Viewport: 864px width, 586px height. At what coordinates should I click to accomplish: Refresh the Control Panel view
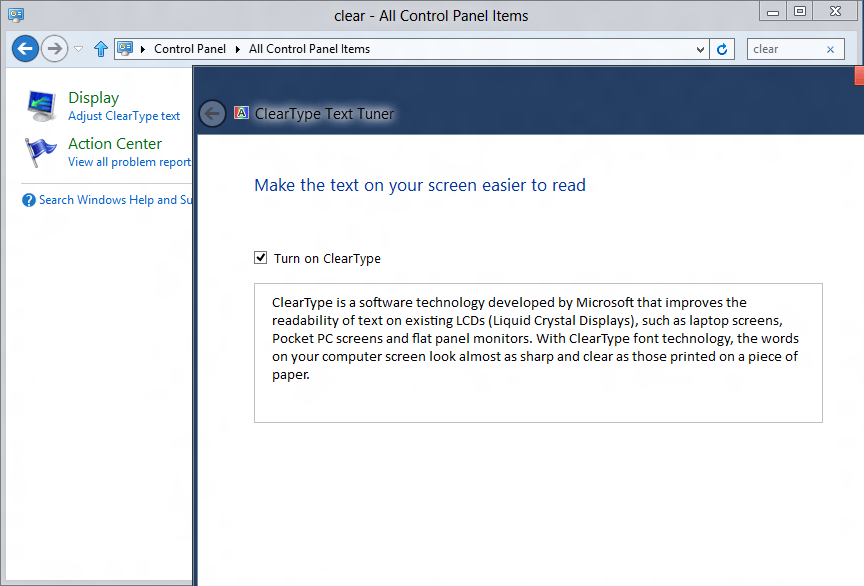pos(722,50)
